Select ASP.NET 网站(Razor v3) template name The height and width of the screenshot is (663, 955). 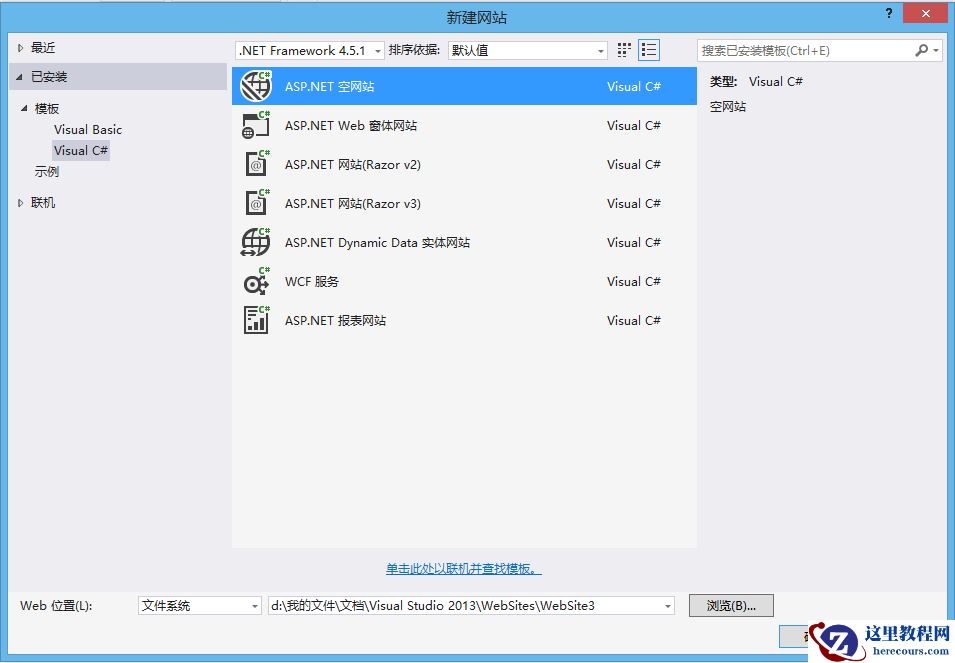pyautogui.click(x=353, y=203)
